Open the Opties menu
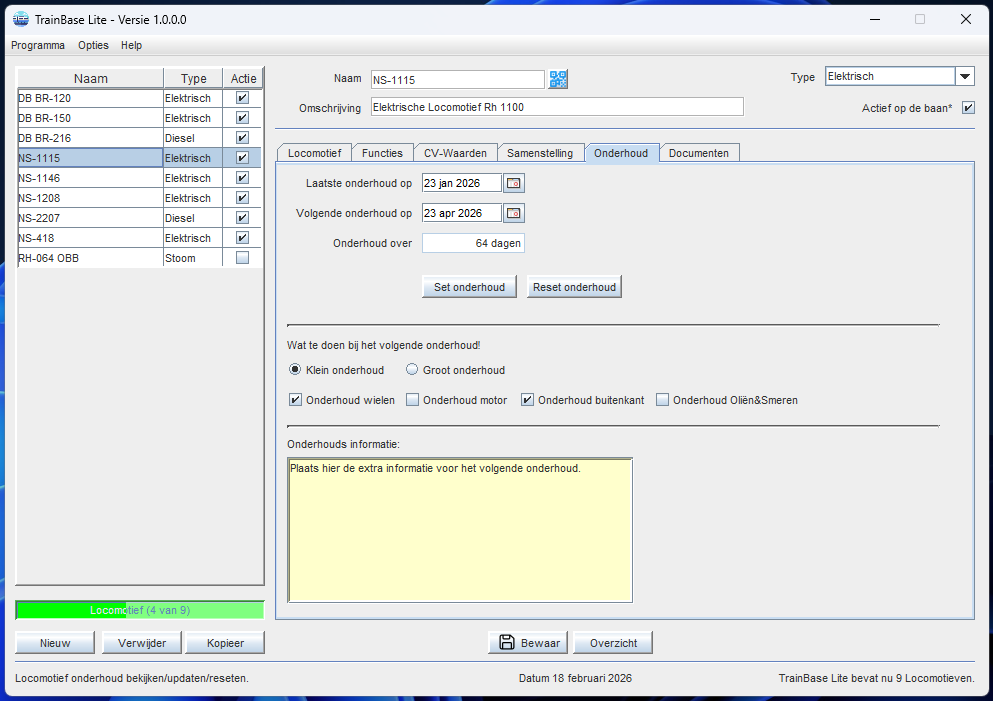The height and width of the screenshot is (701, 993). pyautogui.click(x=94, y=45)
